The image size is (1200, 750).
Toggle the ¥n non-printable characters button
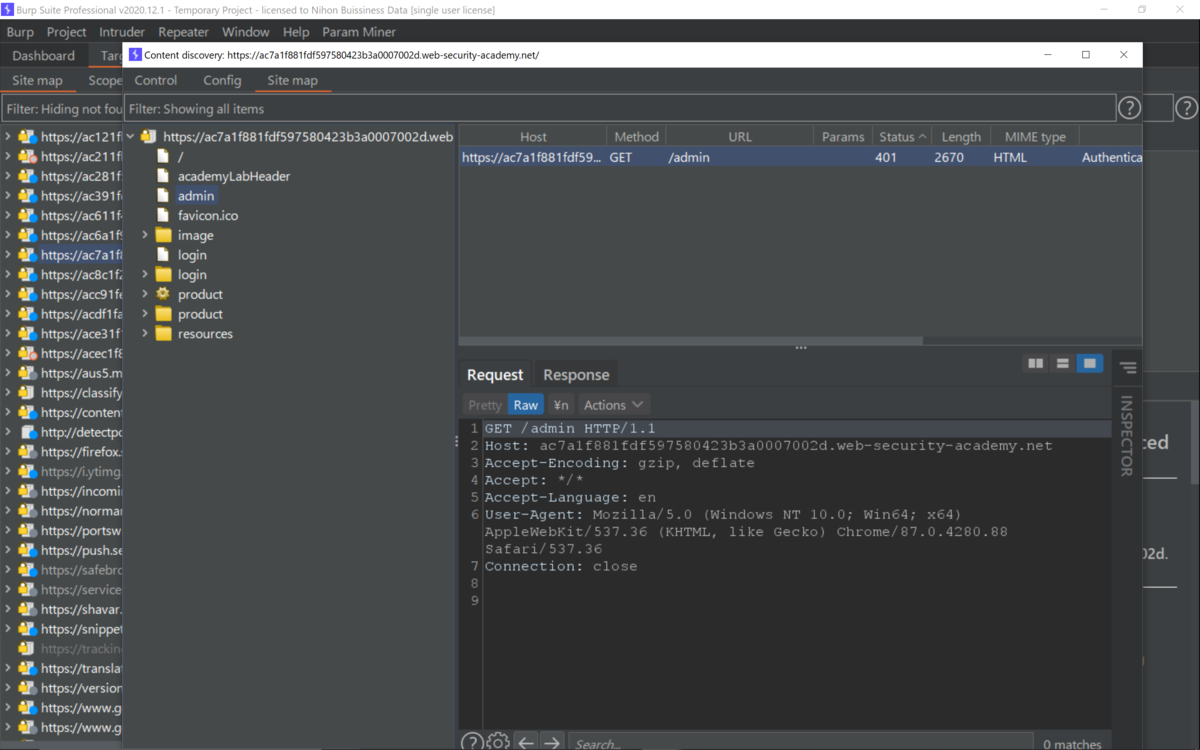point(561,405)
